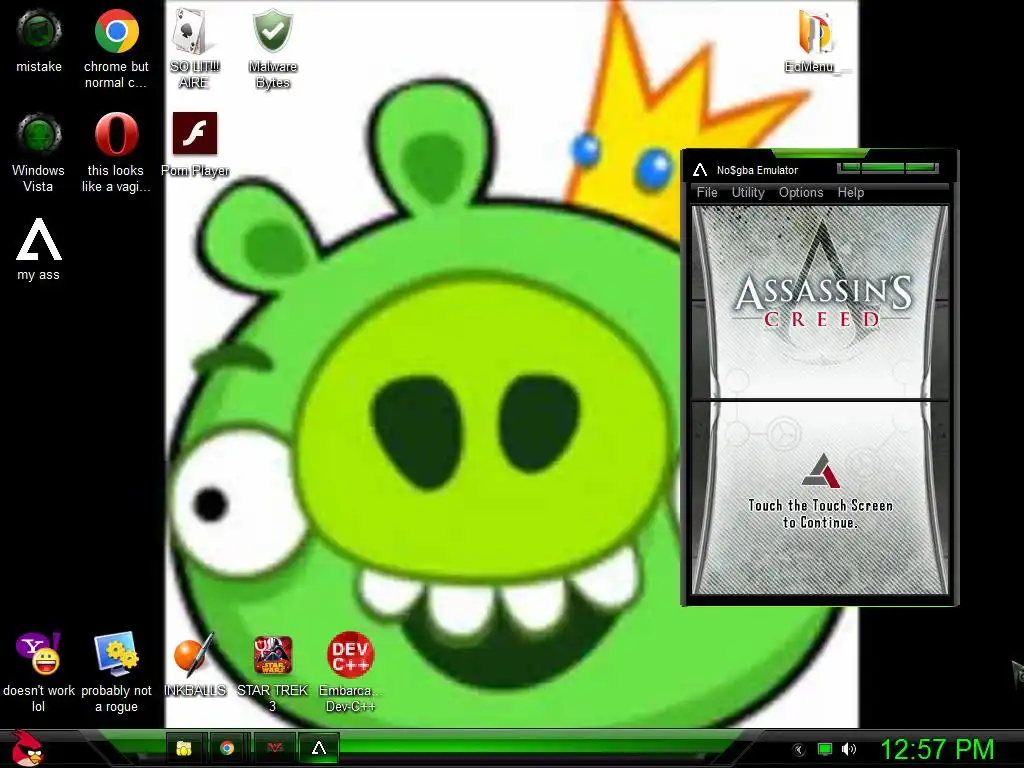This screenshot has width=1024, height=768.
Task: Select the Flash icon labeled "Porn Player"
Action: 195,144
